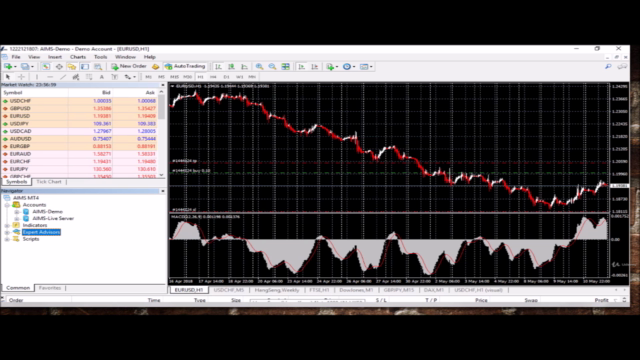Click the Tile Windows icon
640x360 pixels.
285,67
